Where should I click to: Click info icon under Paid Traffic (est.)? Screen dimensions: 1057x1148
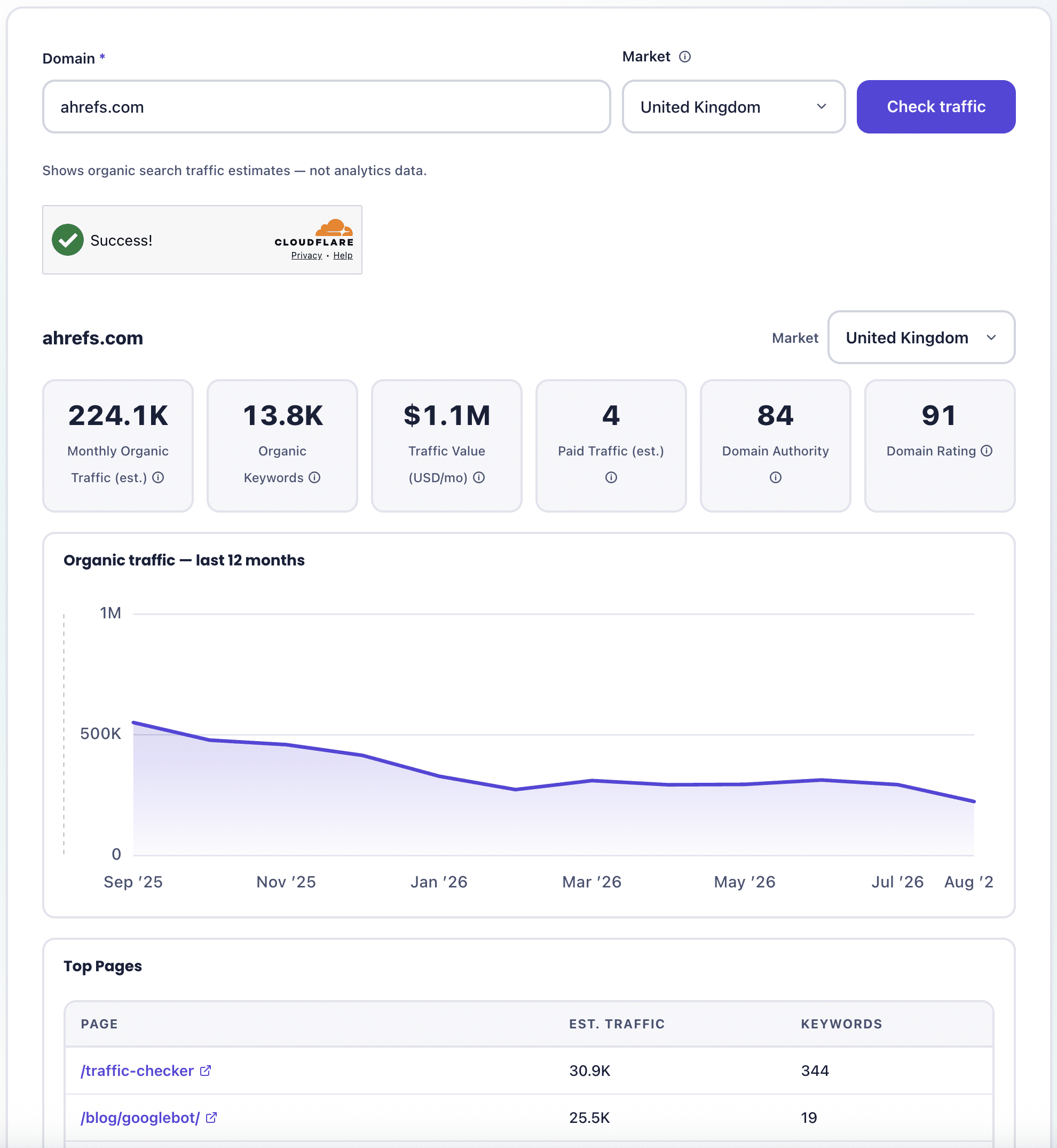pos(611,477)
